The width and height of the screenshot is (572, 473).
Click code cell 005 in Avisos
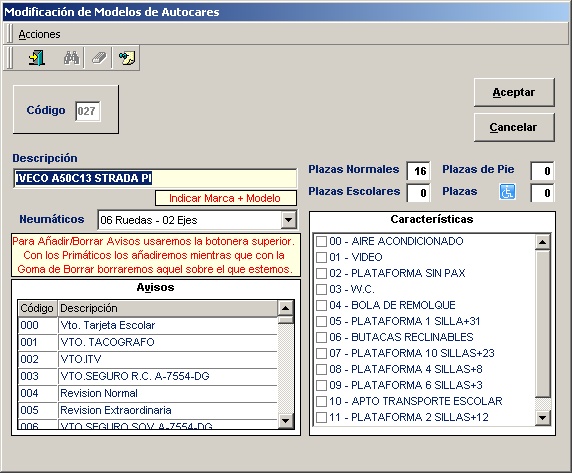38,410
